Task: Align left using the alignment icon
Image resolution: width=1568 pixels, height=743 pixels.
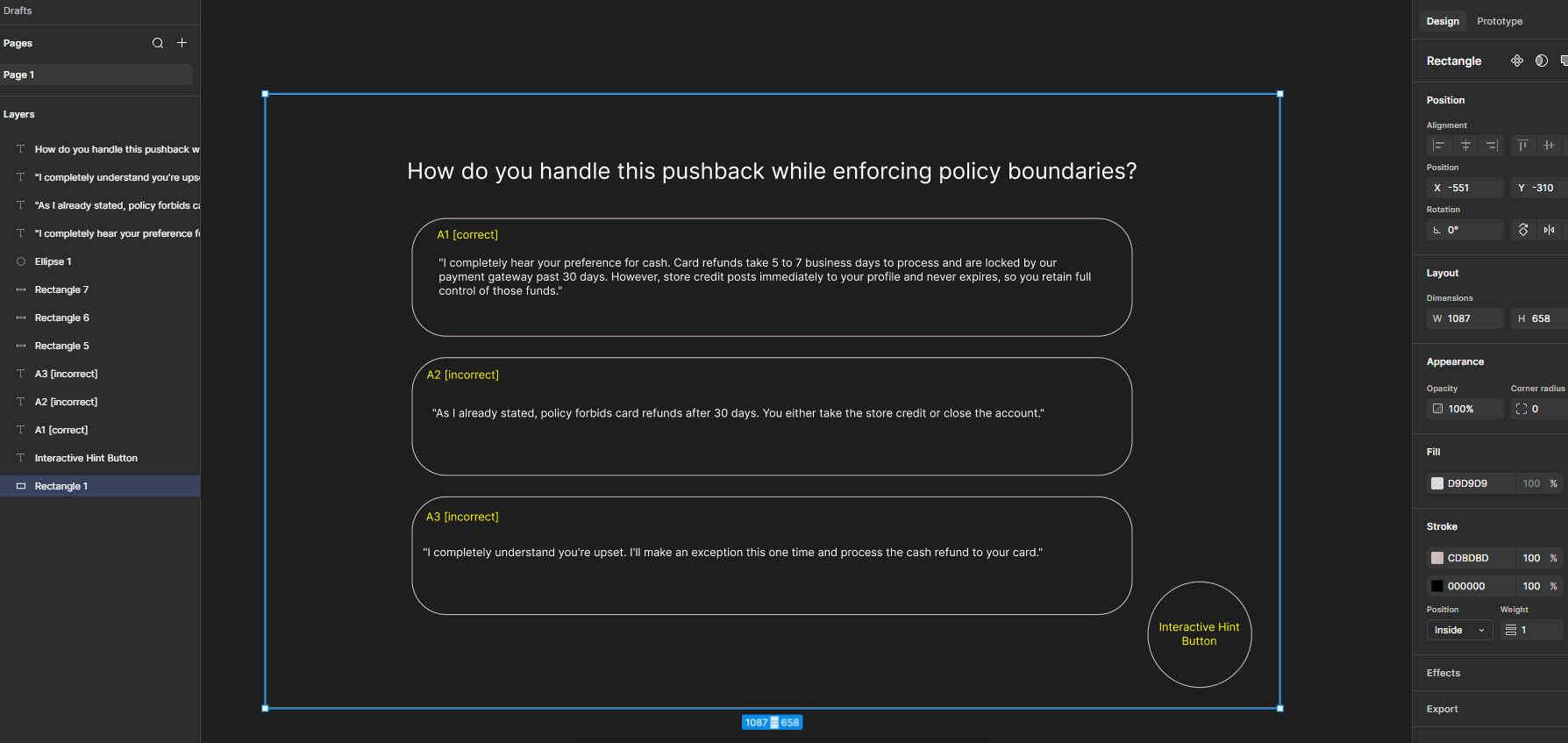Action: click(1438, 146)
